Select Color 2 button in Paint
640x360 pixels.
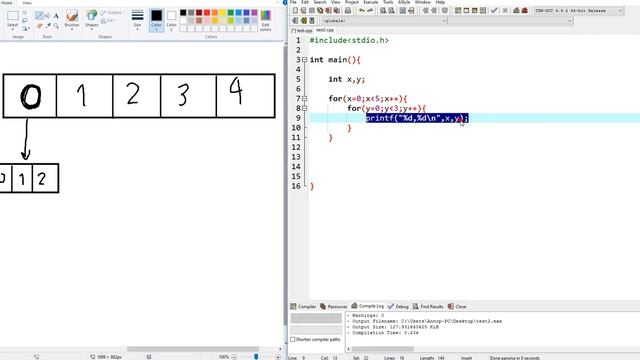(x=171, y=20)
